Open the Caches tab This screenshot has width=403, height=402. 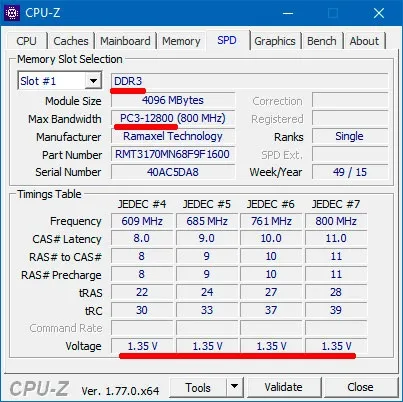click(x=71, y=41)
